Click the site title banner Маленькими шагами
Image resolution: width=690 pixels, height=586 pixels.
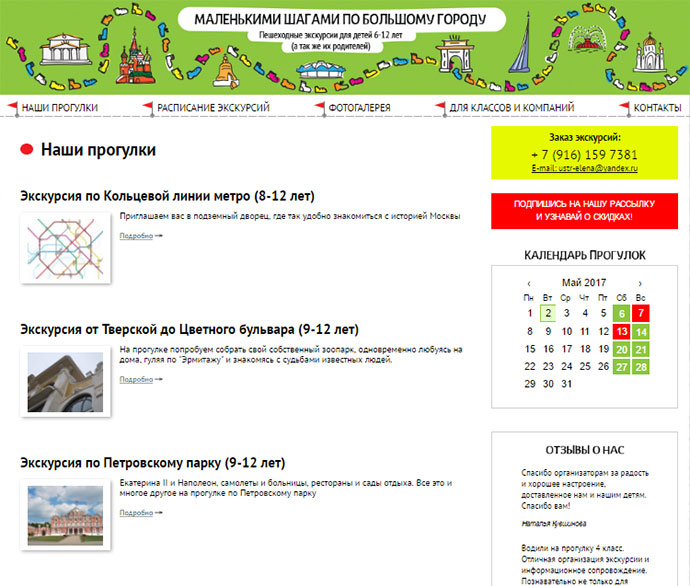(x=340, y=20)
